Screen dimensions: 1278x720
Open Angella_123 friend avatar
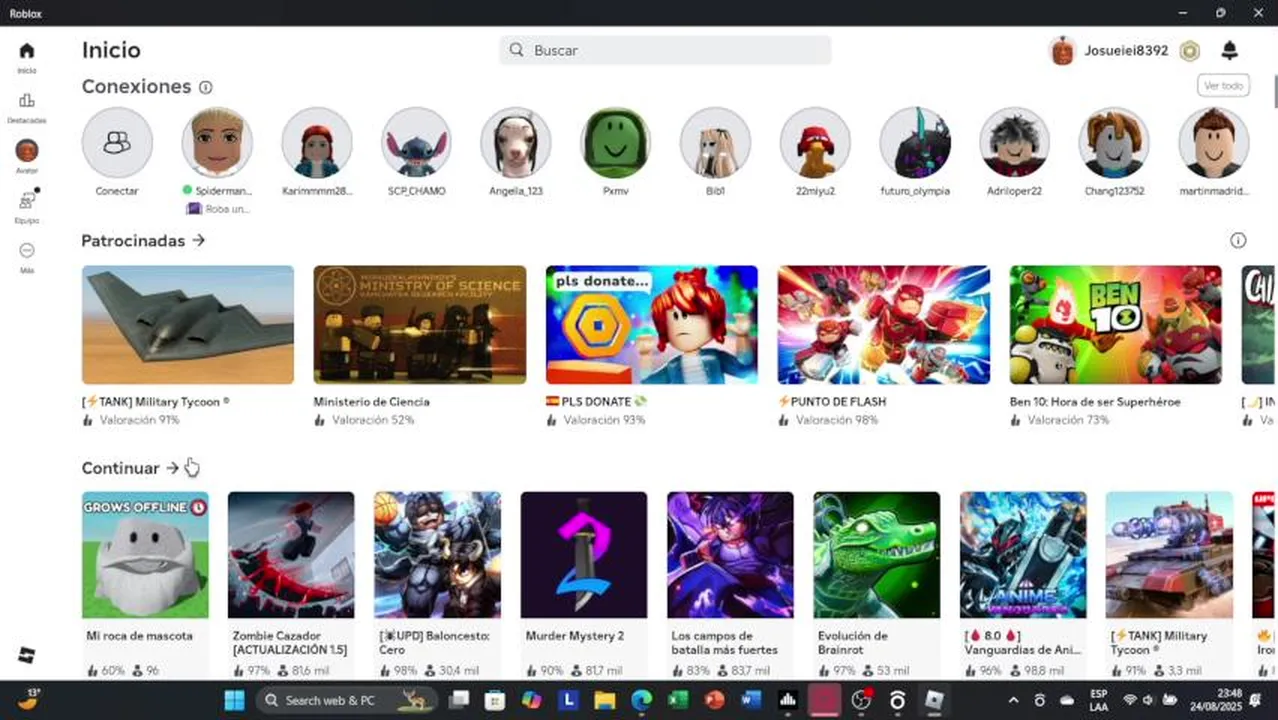tap(516, 143)
